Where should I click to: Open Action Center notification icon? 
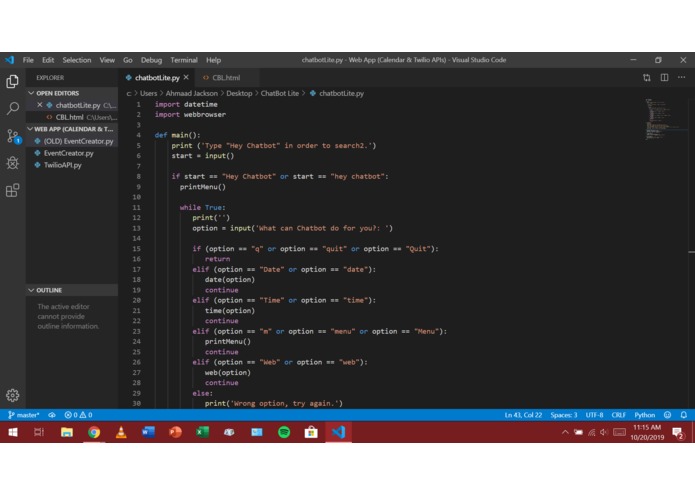[x=678, y=432]
